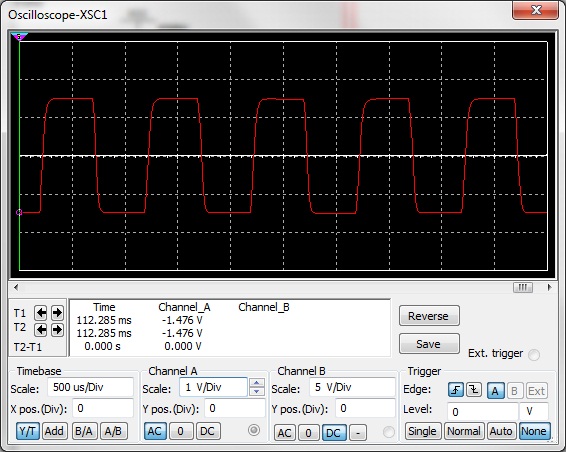
Task: Shift cursor T2 right arrow button
Action: click(57, 330)
